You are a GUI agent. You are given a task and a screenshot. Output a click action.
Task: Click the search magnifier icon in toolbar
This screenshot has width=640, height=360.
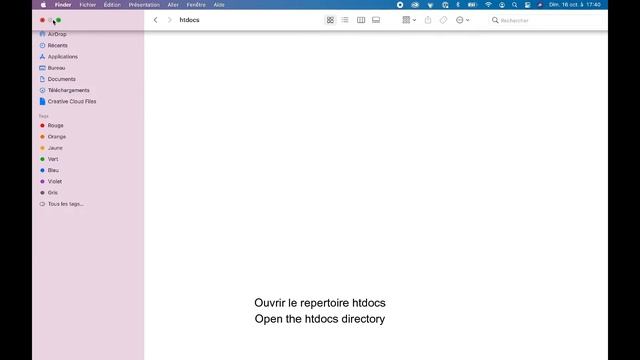tap(495, 20)
